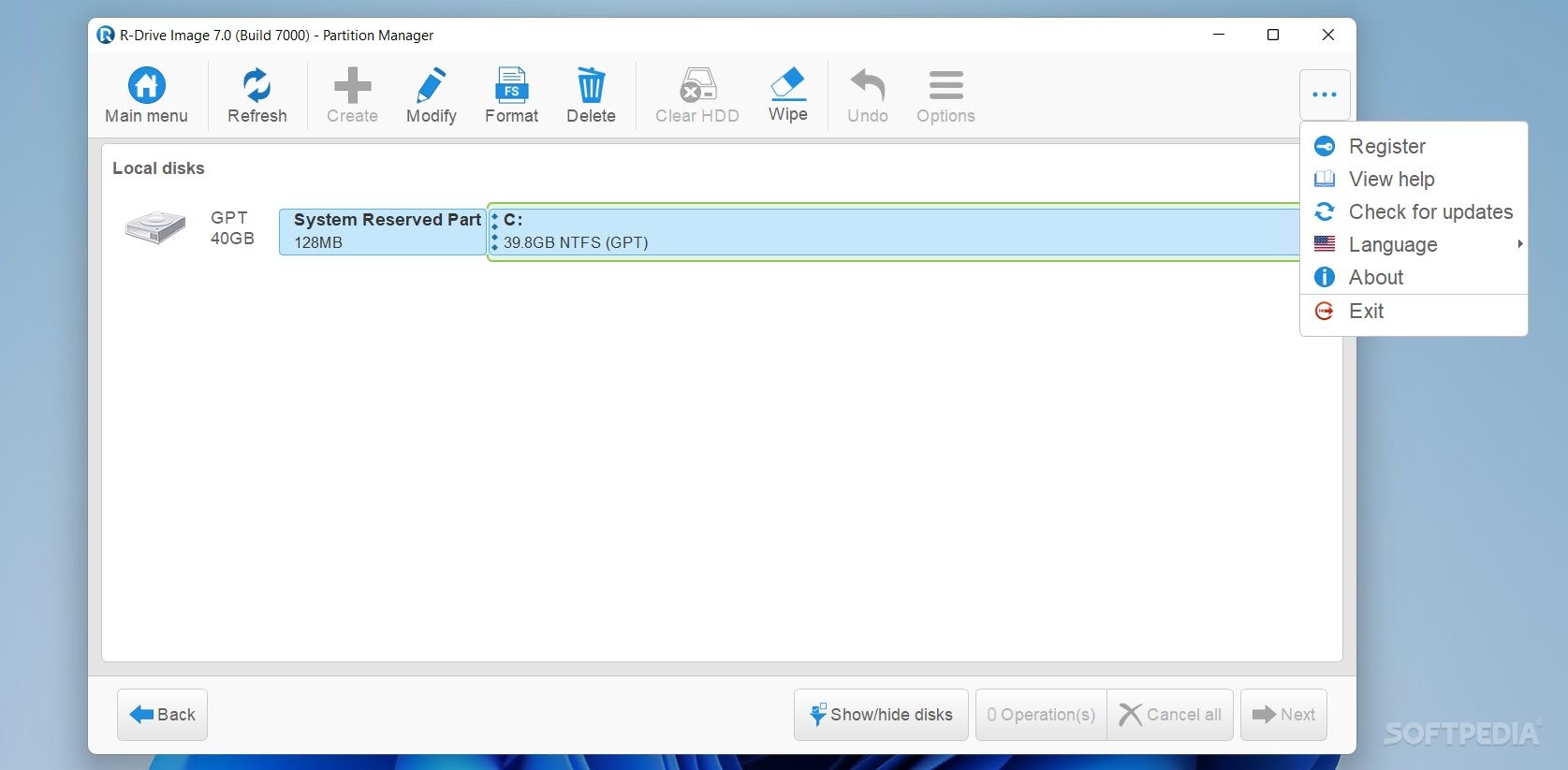1568x770 pixels.
Task: Go to the Main menu
Action: 146,95
